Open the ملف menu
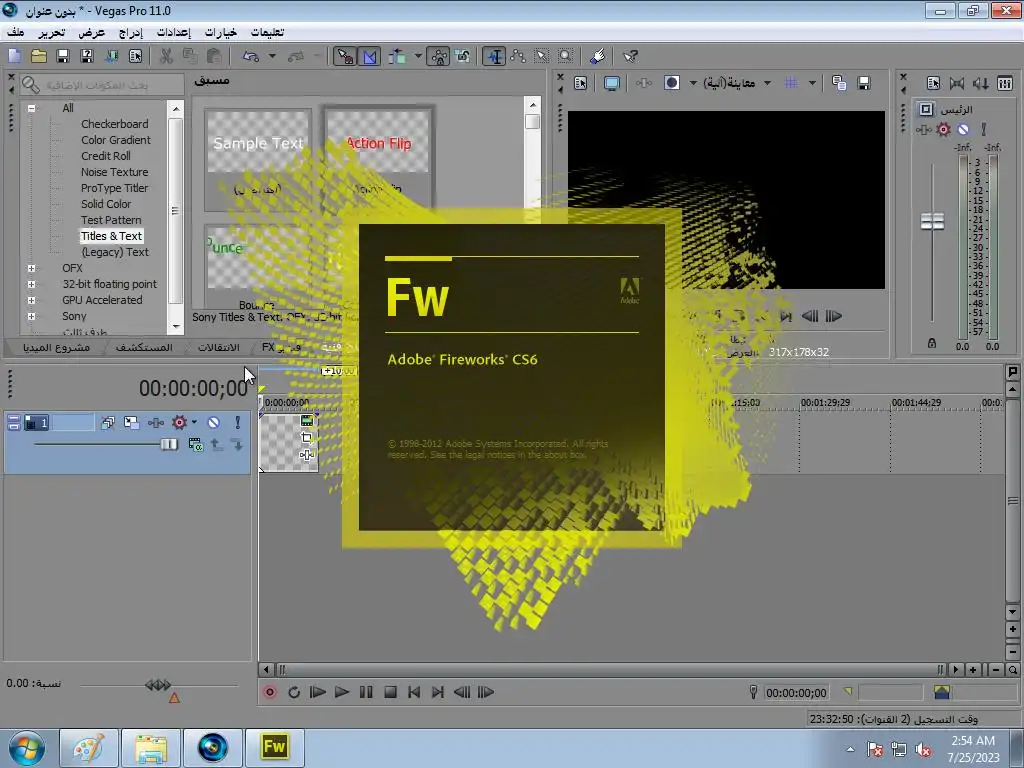Viewport: 1024px width, 768px height. (16, 32)
